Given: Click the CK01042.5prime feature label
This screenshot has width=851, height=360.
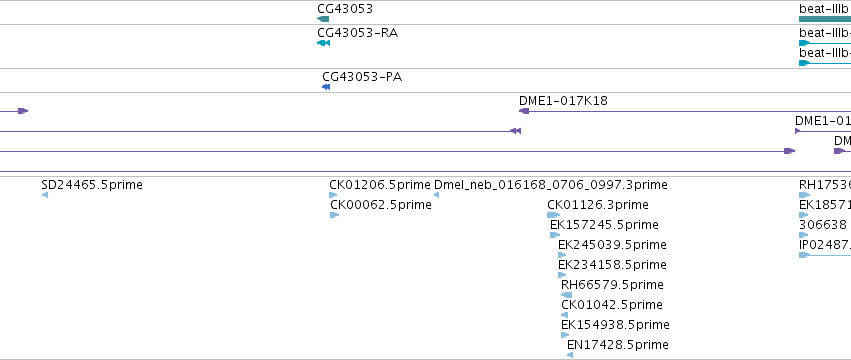Looking at the screenshot, I should tap(612, 305).
